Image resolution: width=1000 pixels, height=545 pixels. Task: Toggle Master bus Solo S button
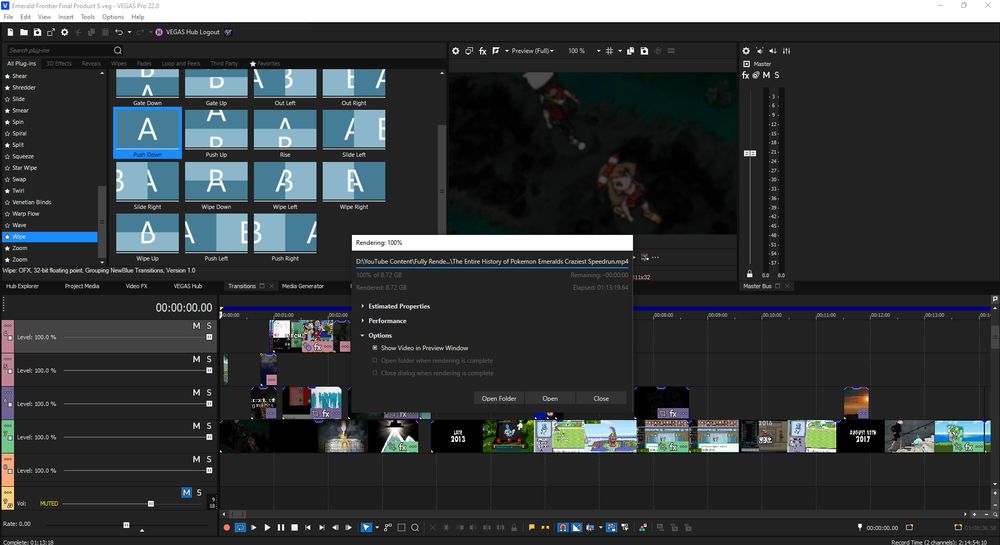click(x=776, y=75)
